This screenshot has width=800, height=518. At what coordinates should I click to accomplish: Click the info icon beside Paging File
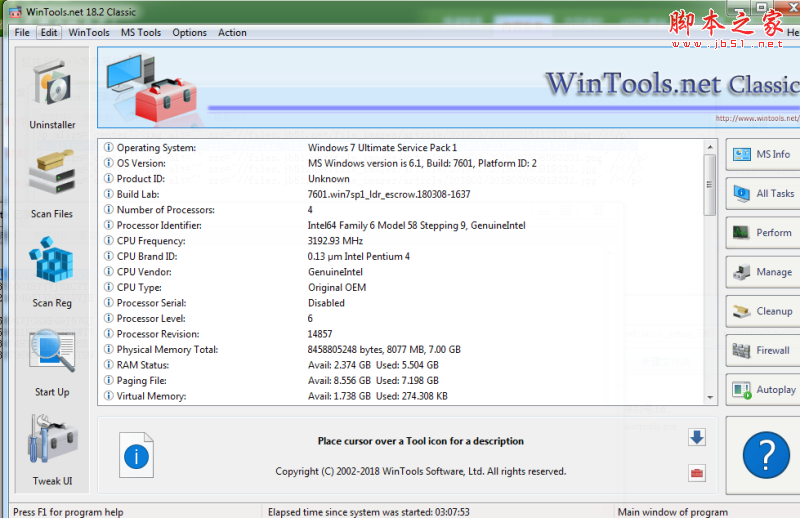109,380
